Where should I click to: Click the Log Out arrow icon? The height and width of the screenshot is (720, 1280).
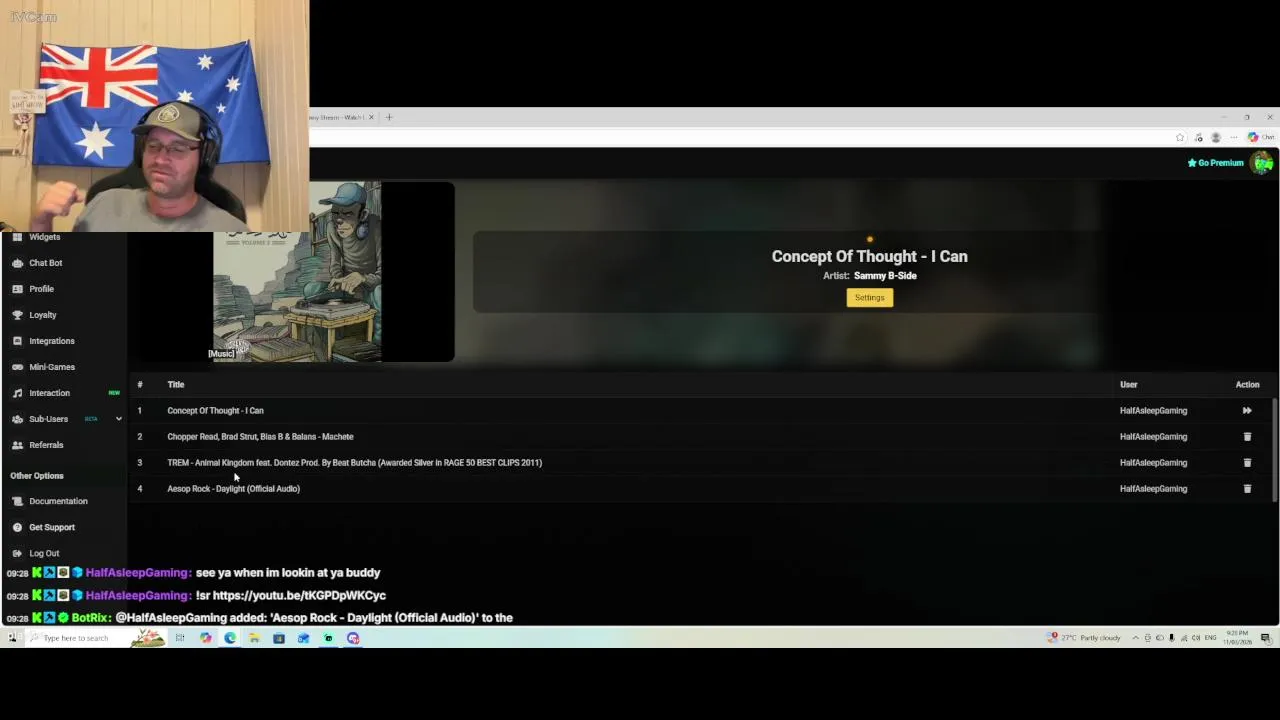point(17,553)
